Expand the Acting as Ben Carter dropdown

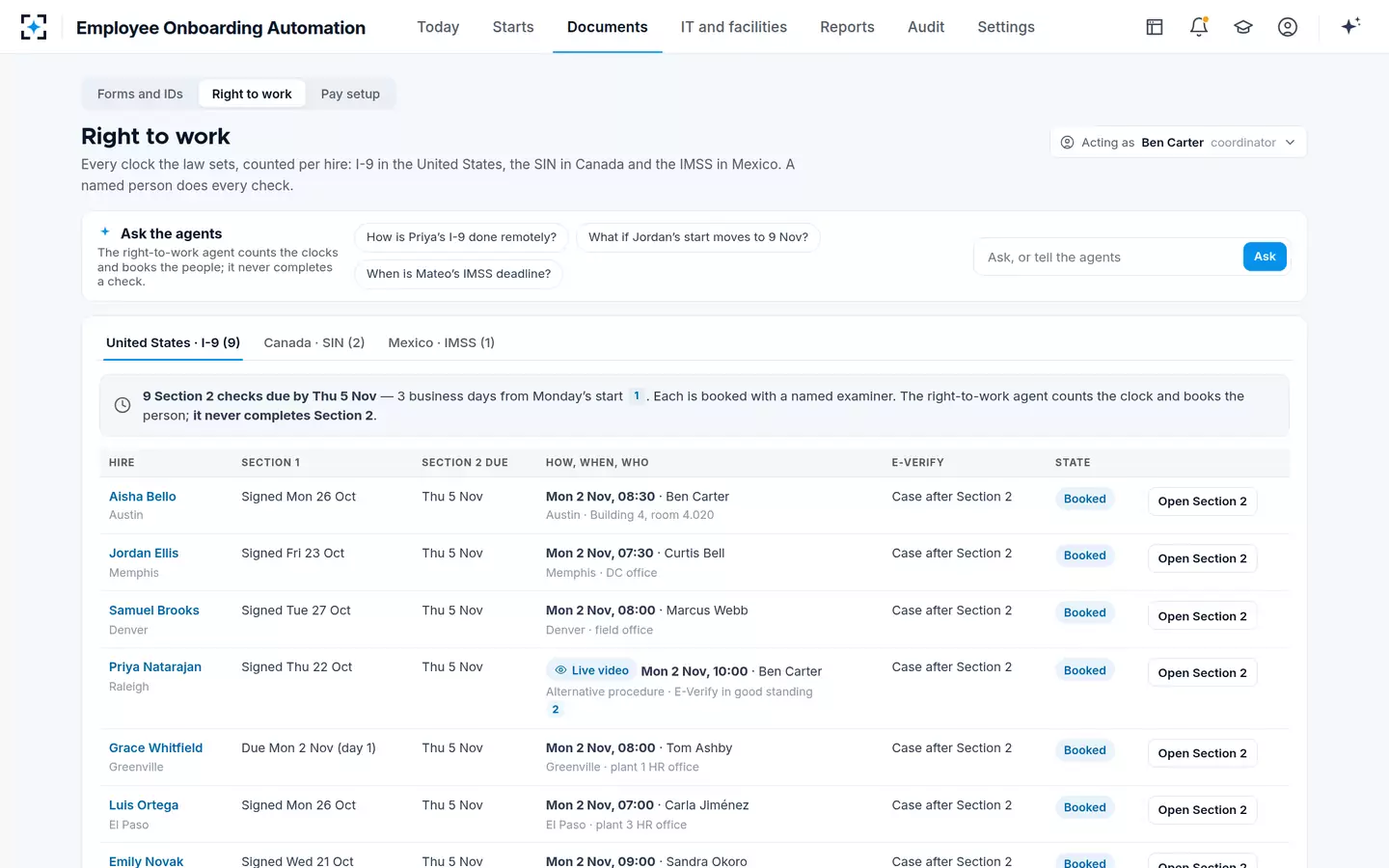tap(1178, 142)
